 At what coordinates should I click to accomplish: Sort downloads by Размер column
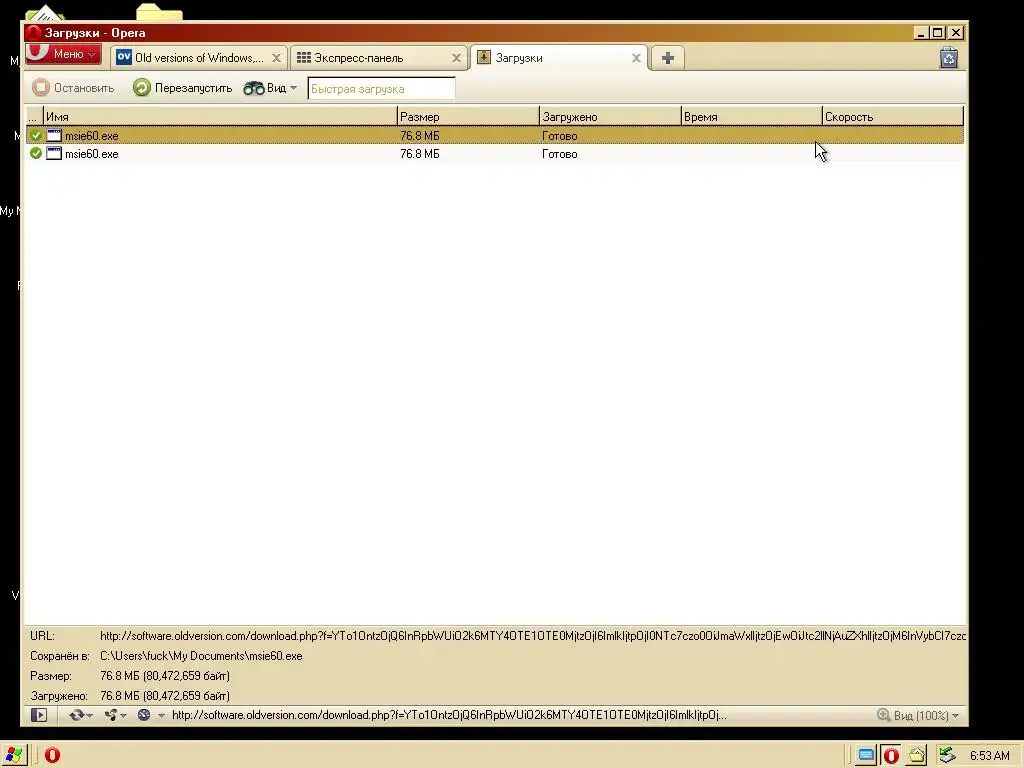(468, 116)
